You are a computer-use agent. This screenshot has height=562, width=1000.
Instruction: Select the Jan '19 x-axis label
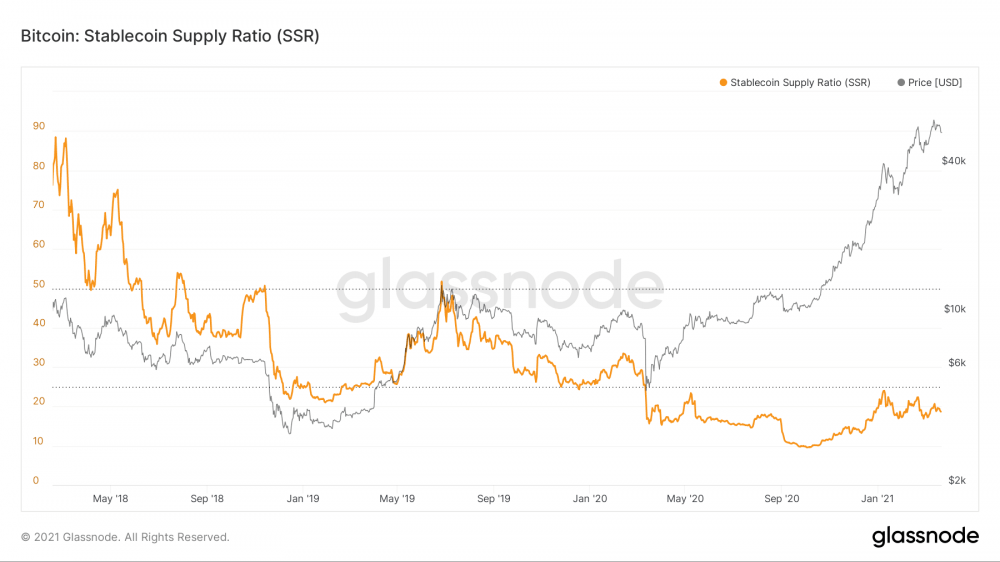tap(302, 498)
